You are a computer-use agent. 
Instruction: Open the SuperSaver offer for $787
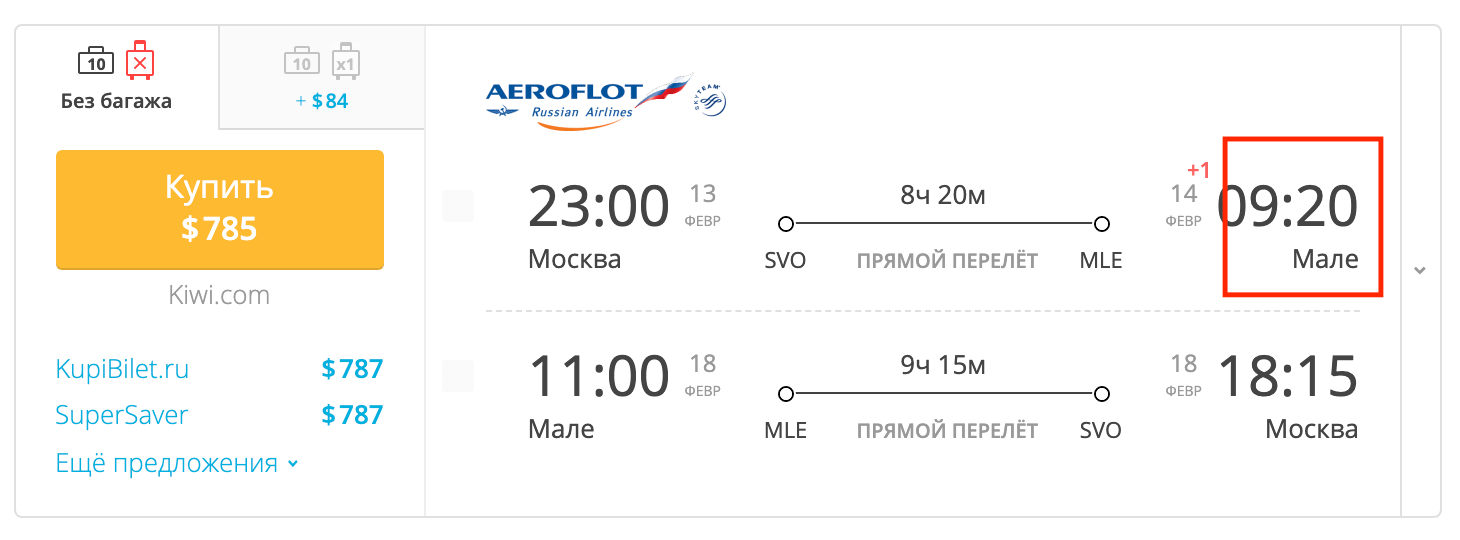(220, 415)
